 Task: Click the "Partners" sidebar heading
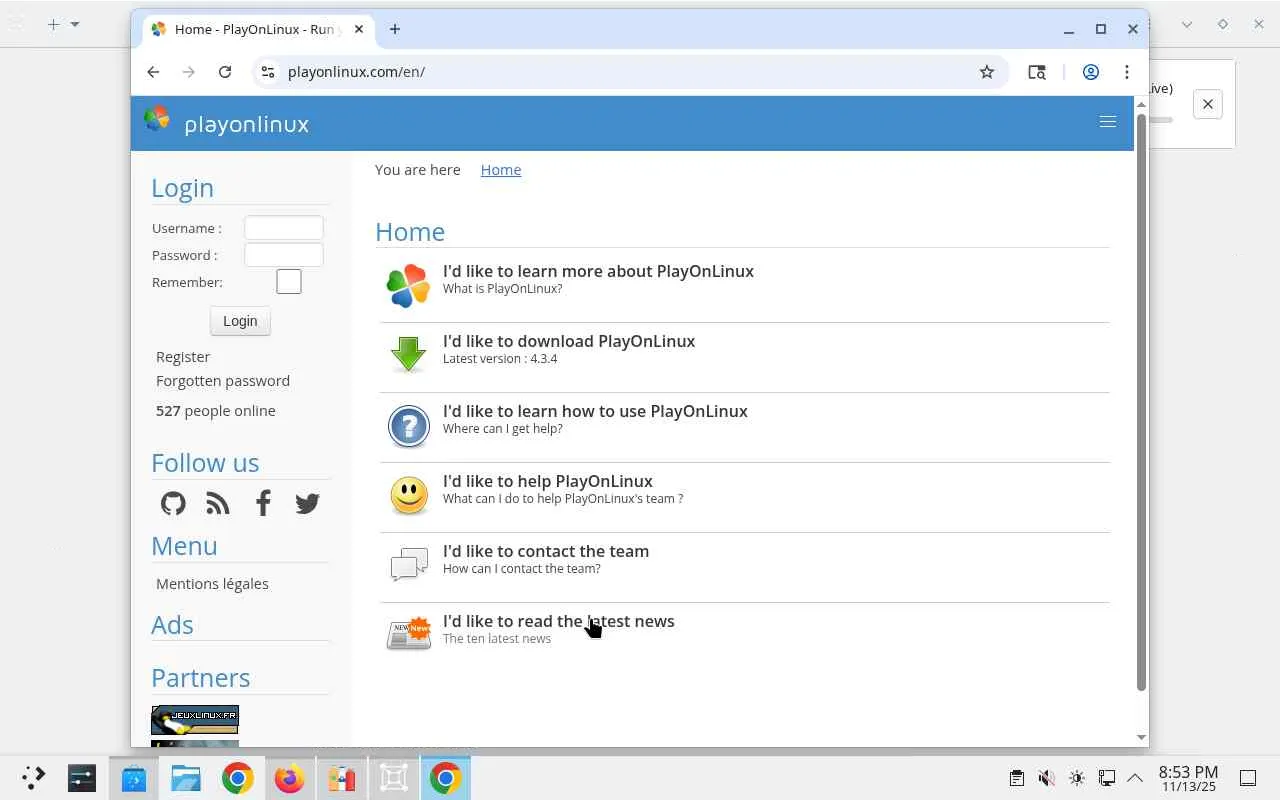coord(201,678)
